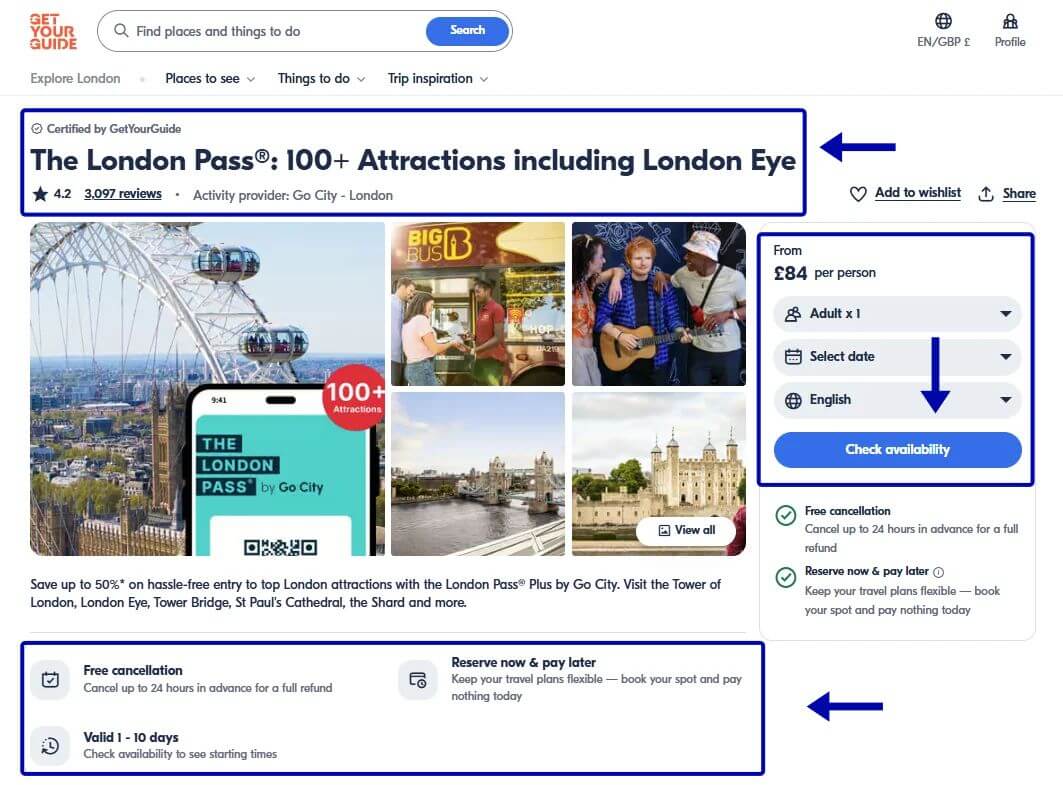Open the Tower of London photo
1063x785 pixels.
coord(659,474)
